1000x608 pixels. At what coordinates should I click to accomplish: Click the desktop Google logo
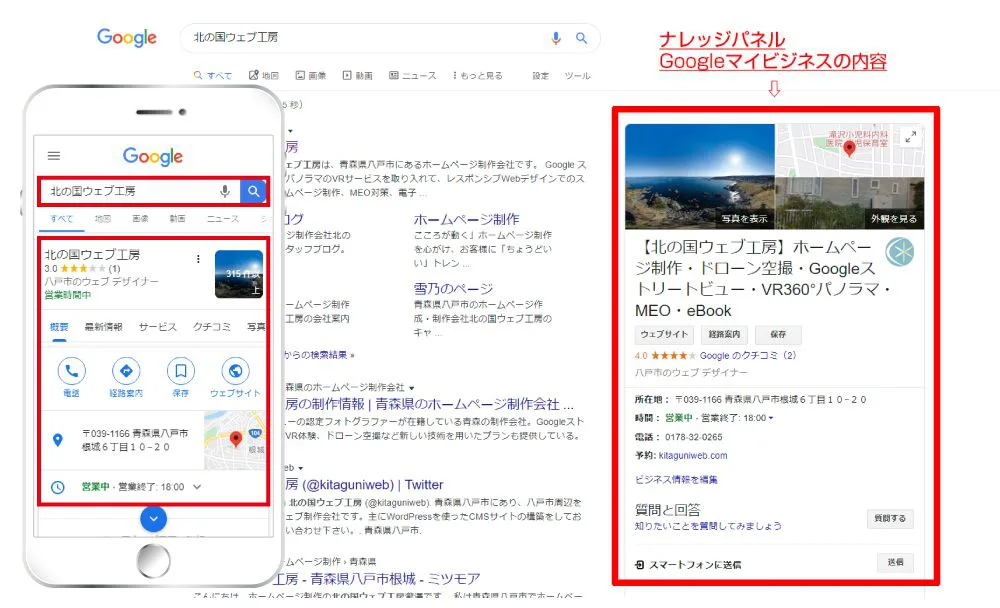click(x=127, y=38)
